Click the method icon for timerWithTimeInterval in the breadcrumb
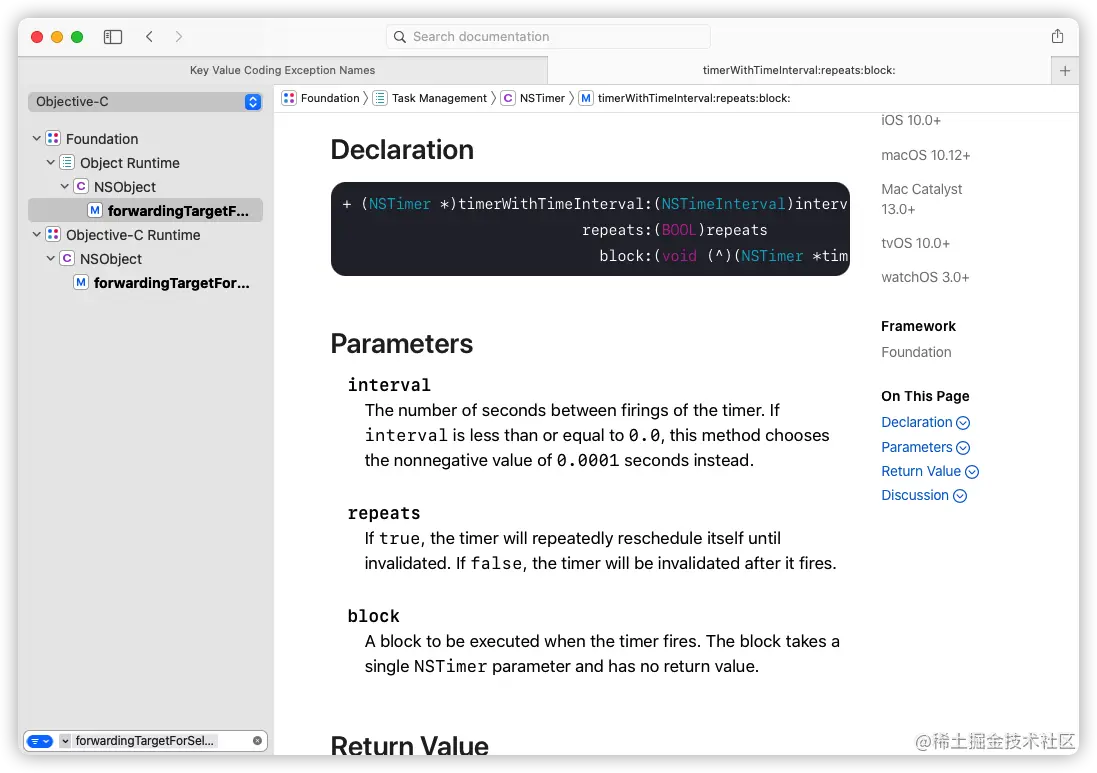Image resolution: width=1097 pixels, height=773 pixels. coord(586,98)
